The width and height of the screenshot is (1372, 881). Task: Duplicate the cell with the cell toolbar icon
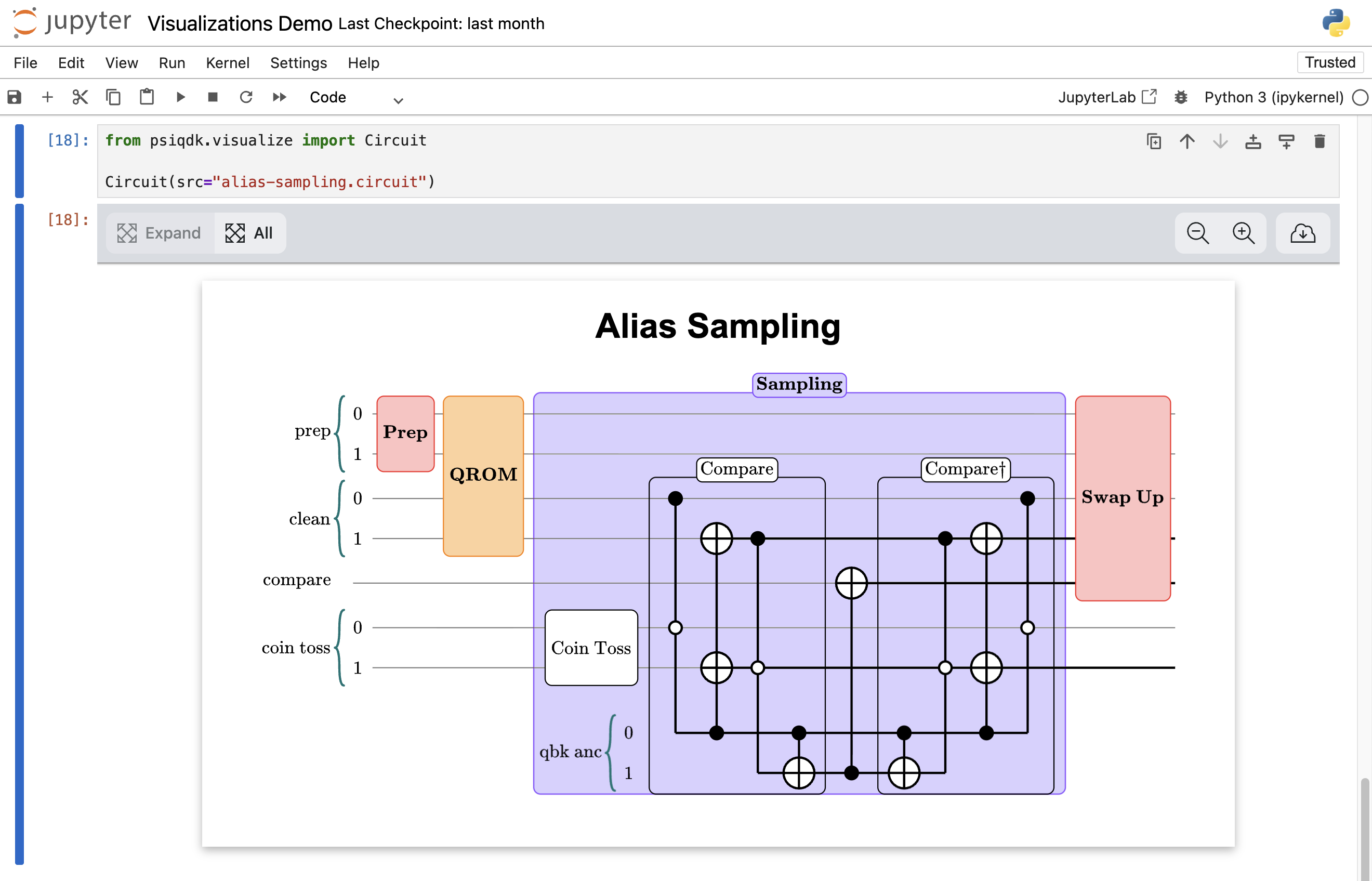(1154, 141)
